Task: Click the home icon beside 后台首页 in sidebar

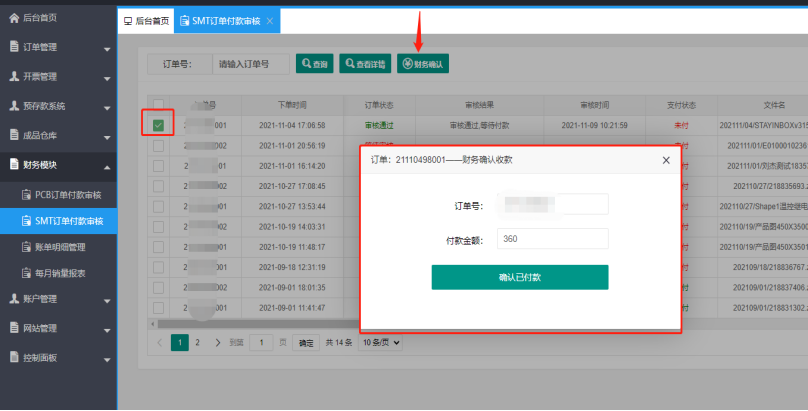Action: (14, 19)
